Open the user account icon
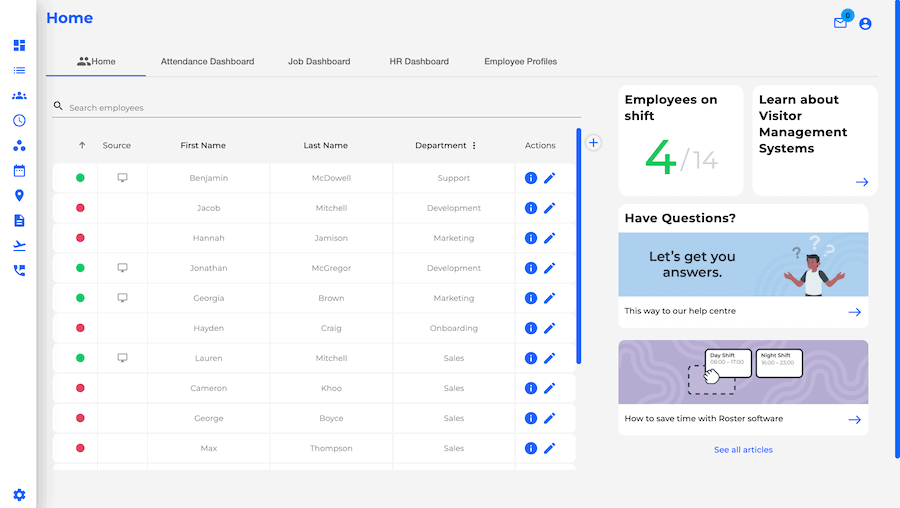 click(x=865, y=24)
